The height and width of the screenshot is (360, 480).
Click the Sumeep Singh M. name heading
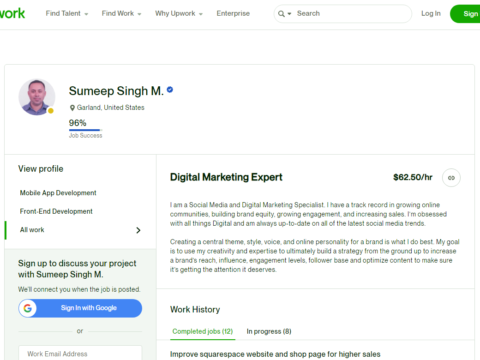[x=116, y=91]
